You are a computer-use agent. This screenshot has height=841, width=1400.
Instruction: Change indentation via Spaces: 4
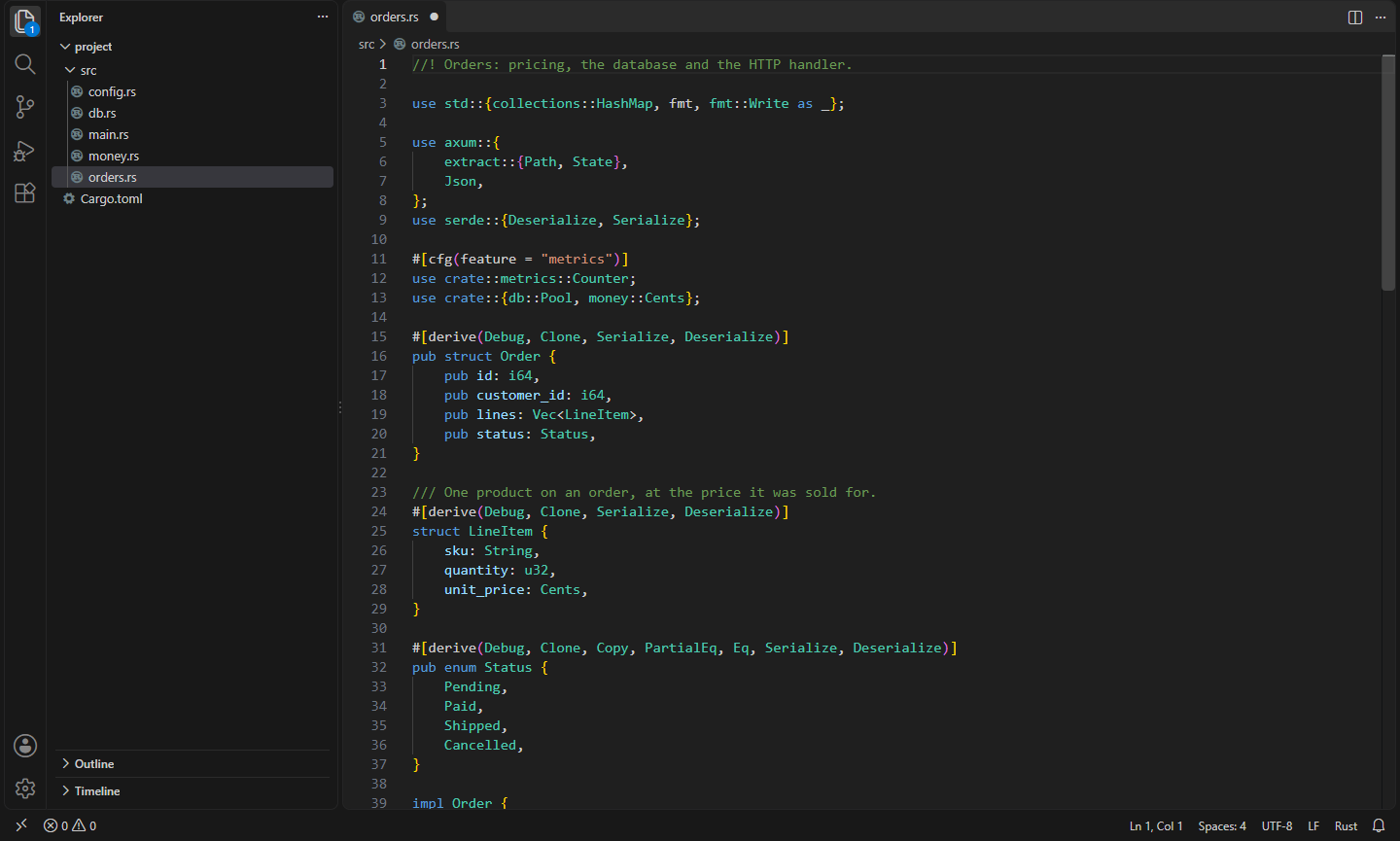(x=1222, y=825)
